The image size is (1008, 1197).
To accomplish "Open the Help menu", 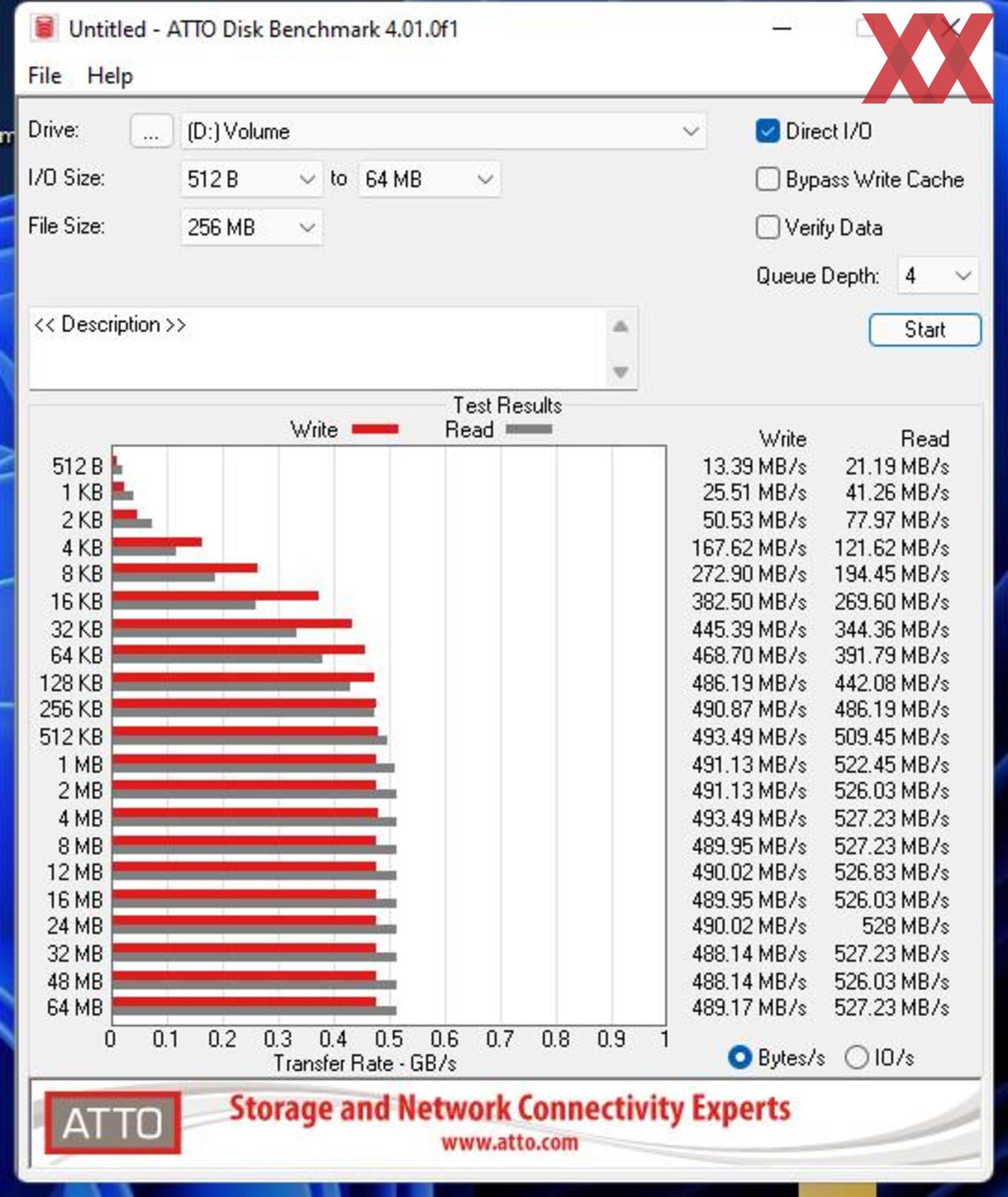I will [110, 76].
